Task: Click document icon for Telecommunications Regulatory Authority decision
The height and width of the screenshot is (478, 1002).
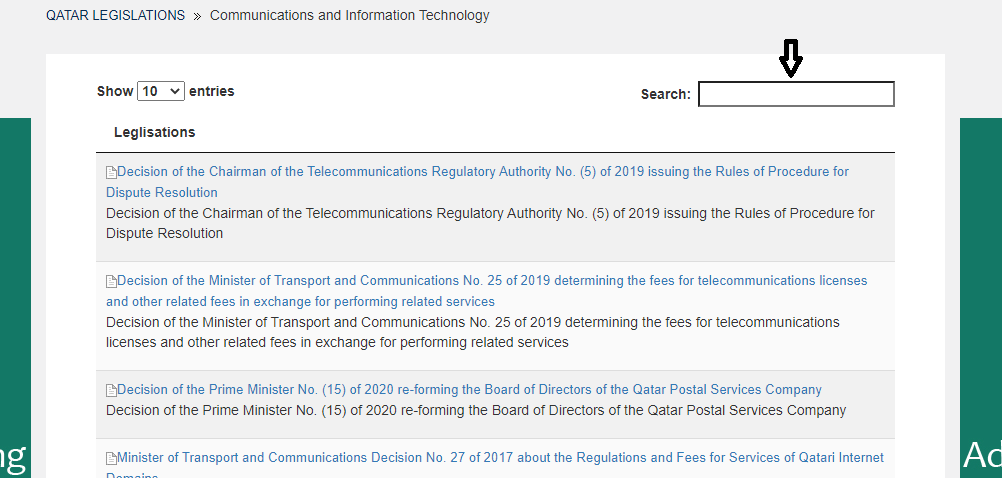Action: pos(111,173)
